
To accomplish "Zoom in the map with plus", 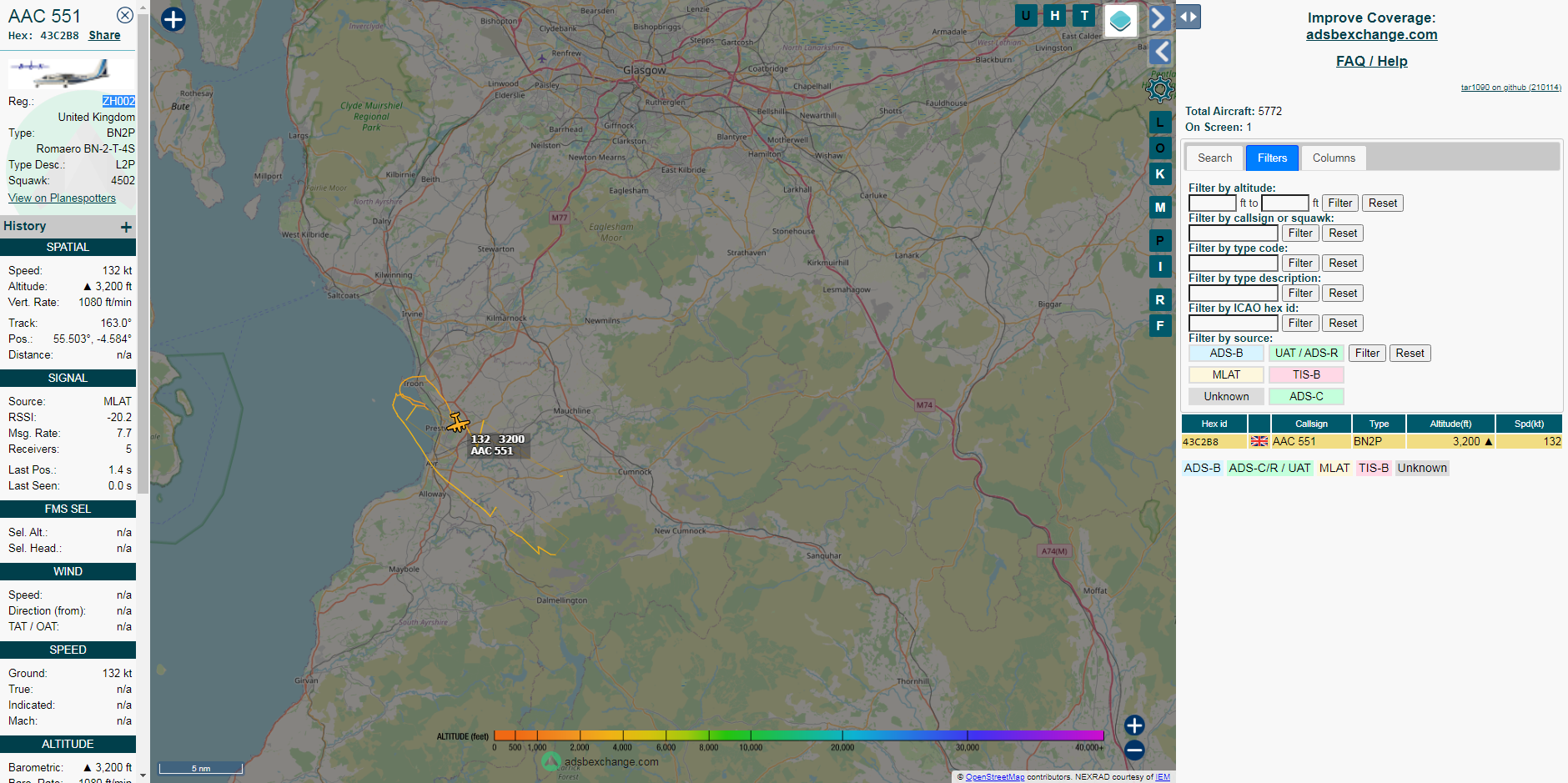I will click(x=1134, y=725).
